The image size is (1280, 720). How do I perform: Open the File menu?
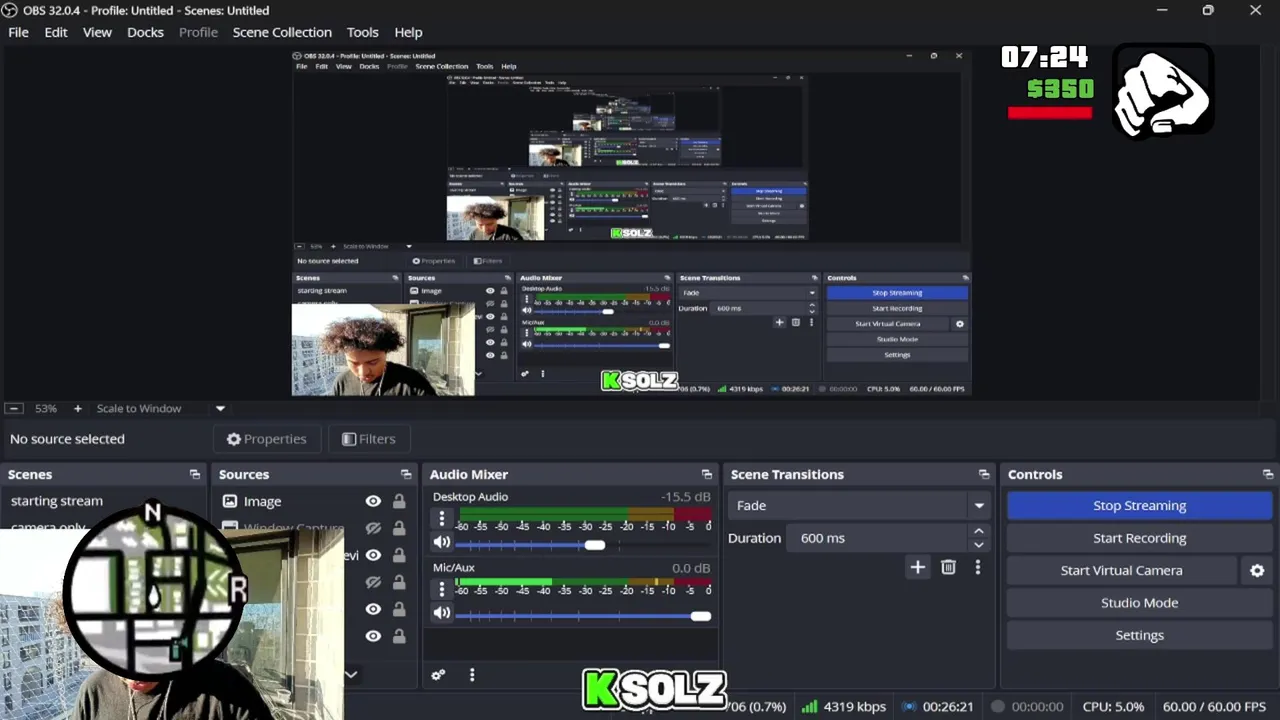pos(18,32)
